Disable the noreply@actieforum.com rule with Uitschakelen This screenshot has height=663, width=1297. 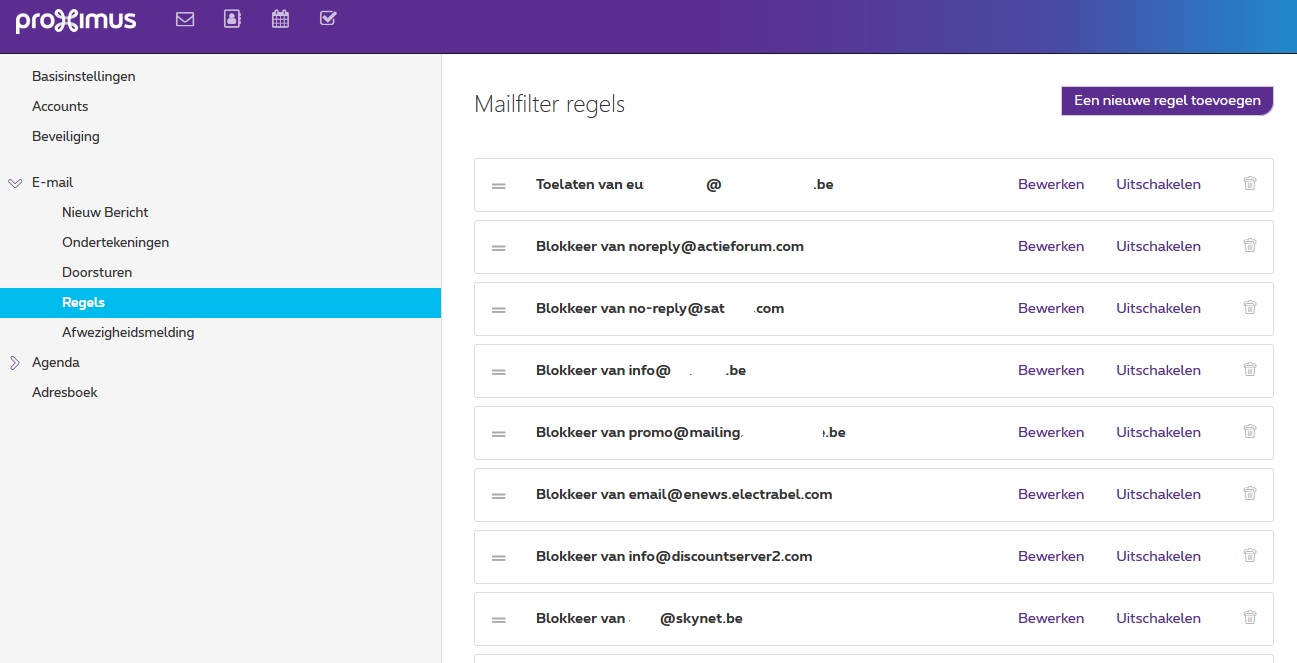click(x=1158, y=247)
